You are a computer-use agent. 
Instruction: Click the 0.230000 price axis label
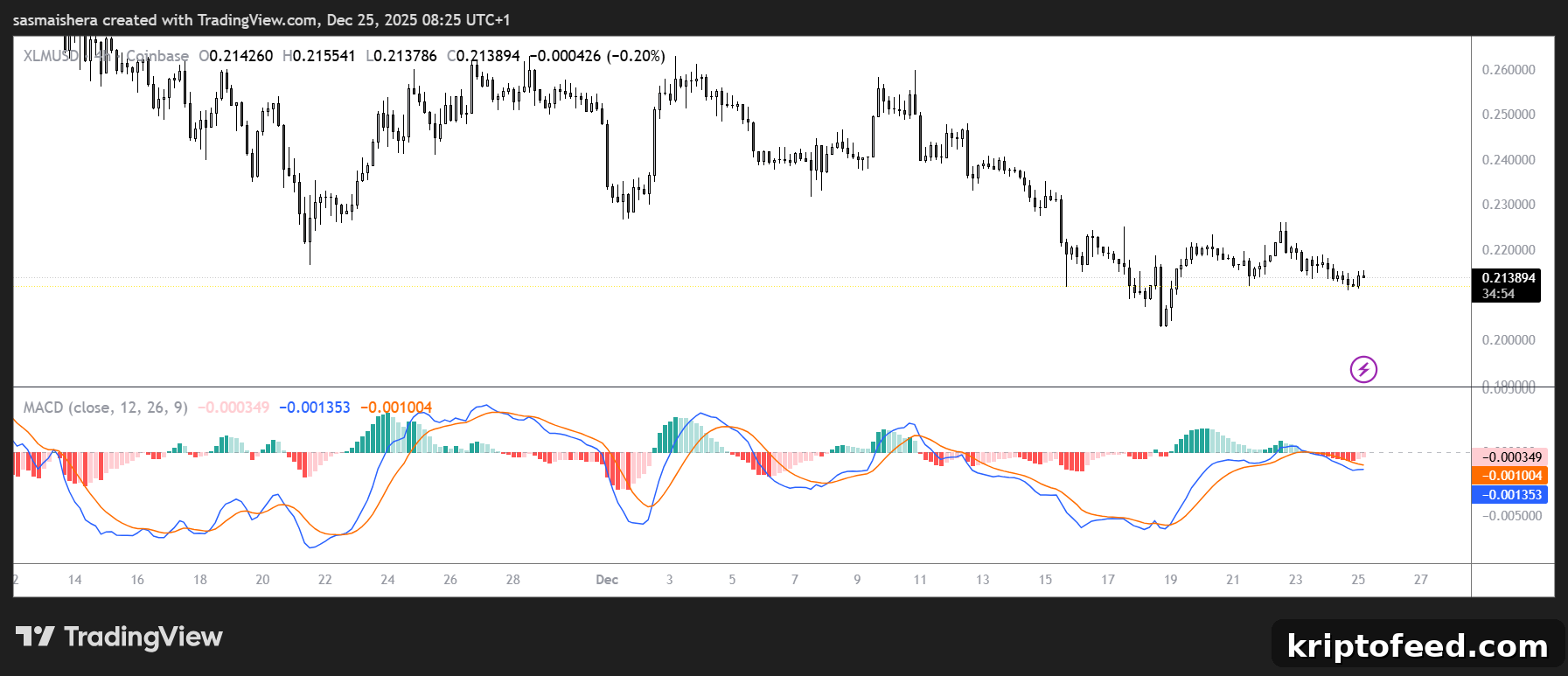point(1509,205)
